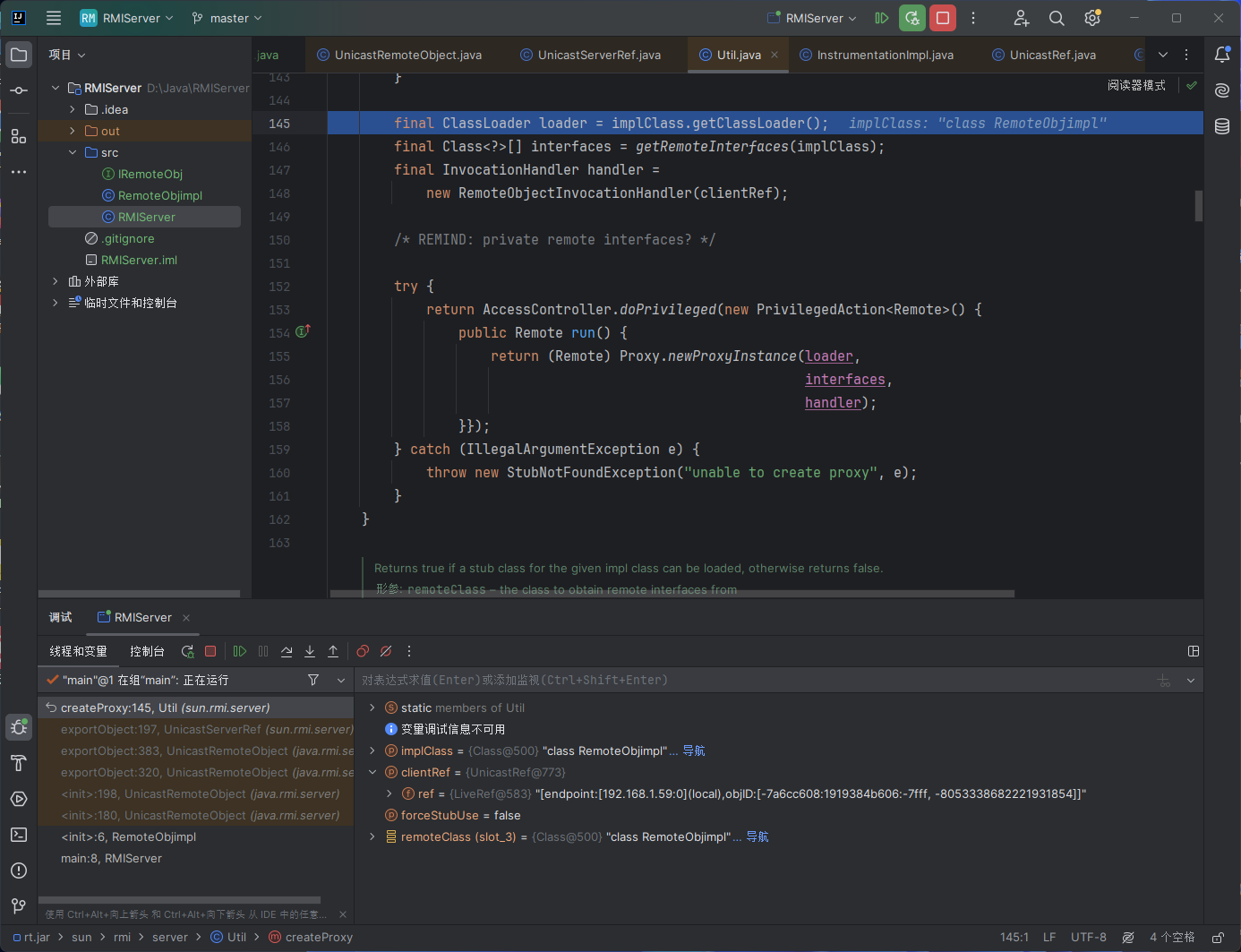Viewport: 1241px width, 952px height.
Task: Stop the RMIServer process with the red button
Action: point(943,18)
